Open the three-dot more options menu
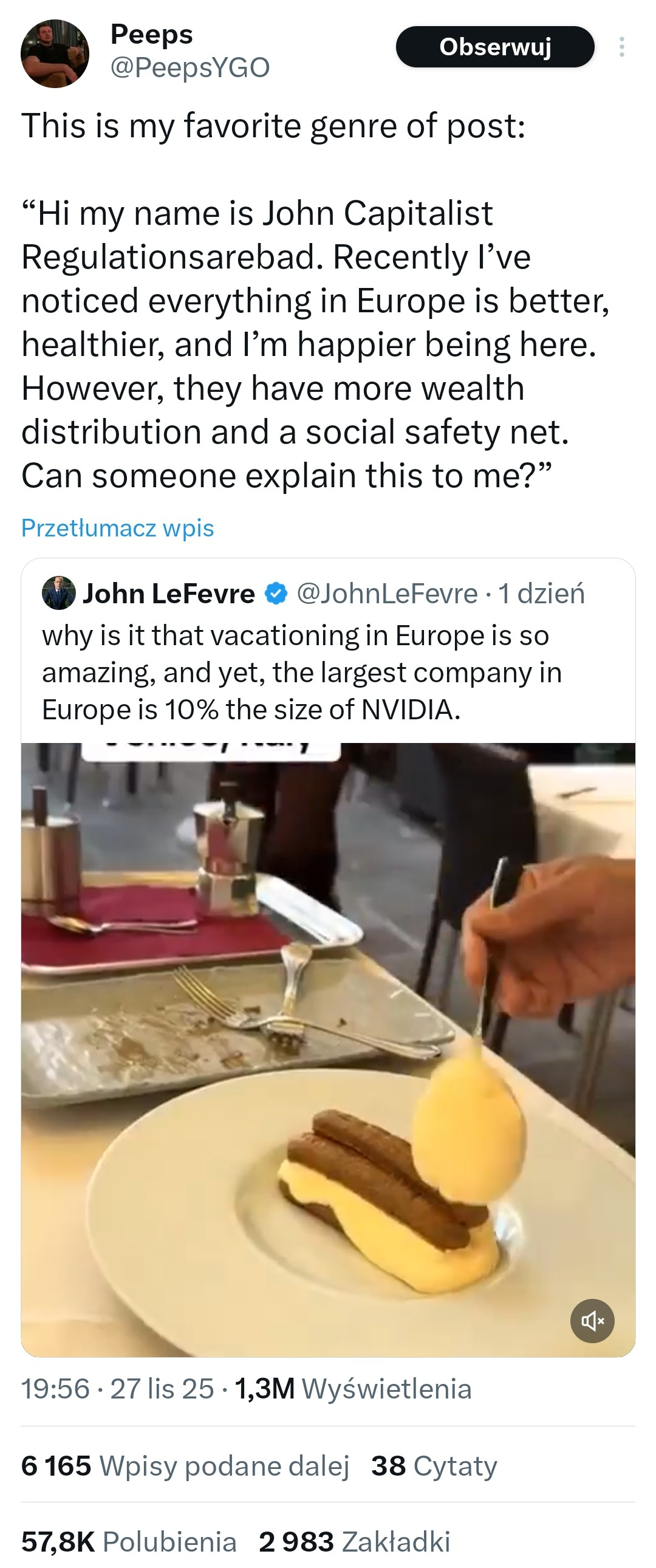The height and width of the screenshot is (1568, 656). (621, 47)
